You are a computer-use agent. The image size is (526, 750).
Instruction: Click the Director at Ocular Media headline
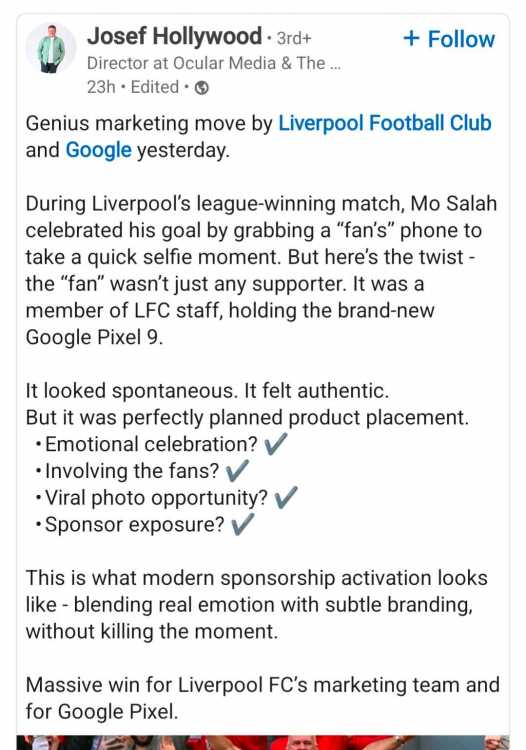pyautogui.click(x=214, y=63)
